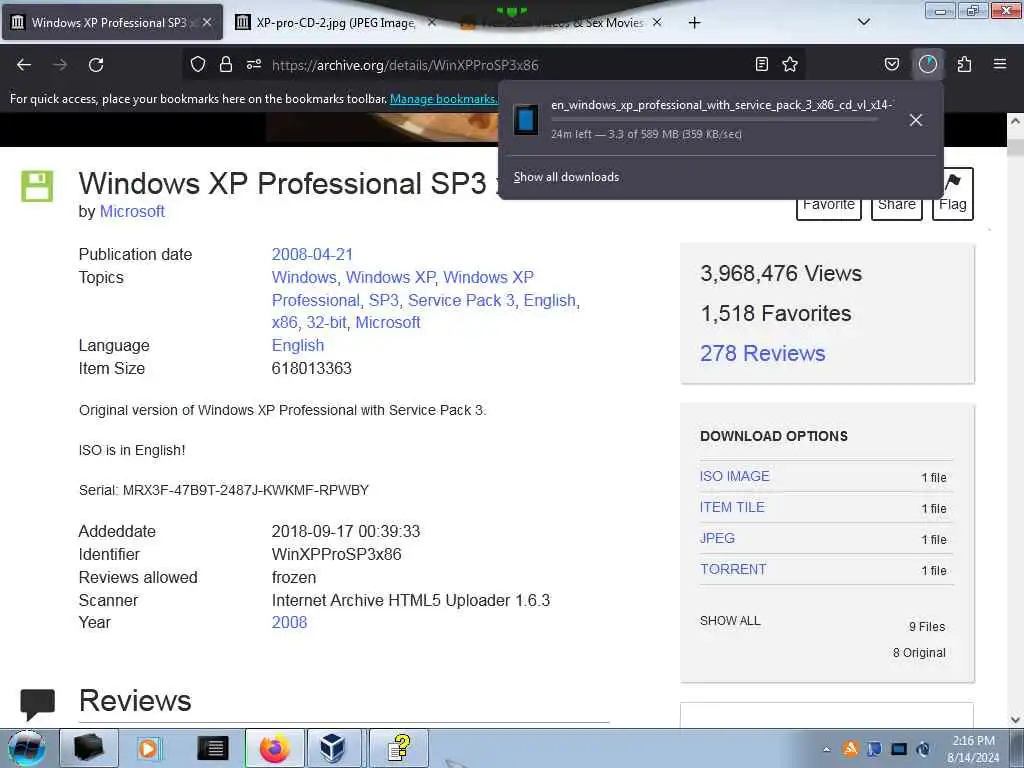Open the Firefox taskbar icon
The width and height of the screenshot is (1024, 768).
pos(275,748)
